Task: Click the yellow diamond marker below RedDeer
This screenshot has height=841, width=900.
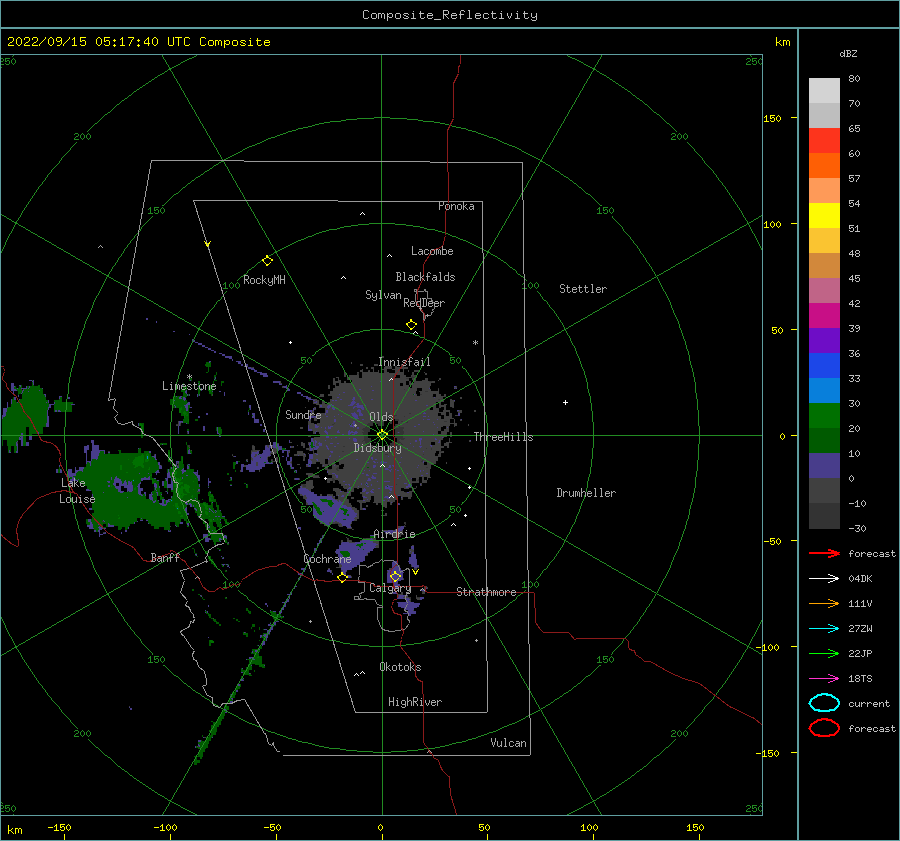Action: [x=411, y=325]
